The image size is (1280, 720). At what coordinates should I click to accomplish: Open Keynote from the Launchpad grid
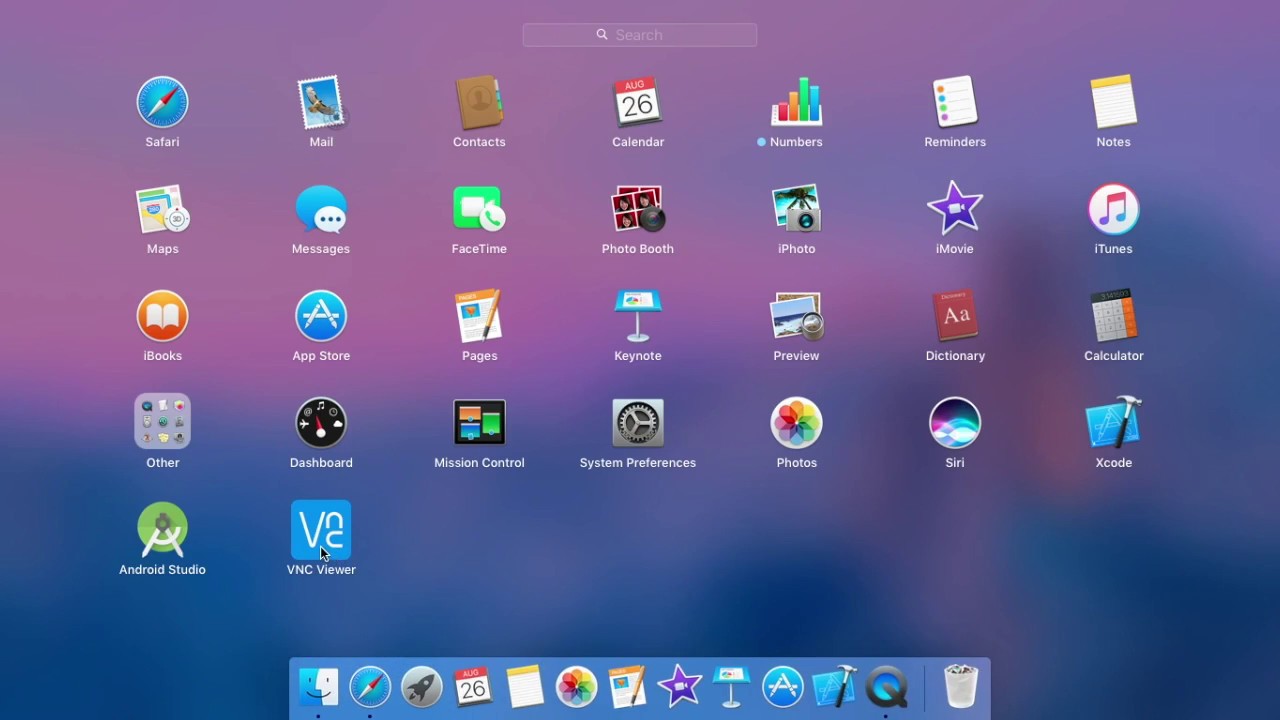(638, 317)
